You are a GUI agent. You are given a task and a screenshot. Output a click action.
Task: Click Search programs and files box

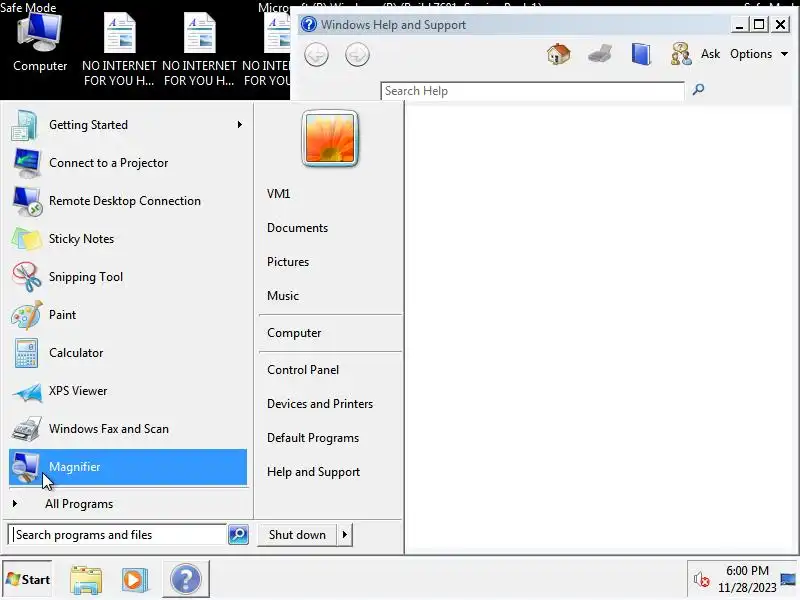118,535
